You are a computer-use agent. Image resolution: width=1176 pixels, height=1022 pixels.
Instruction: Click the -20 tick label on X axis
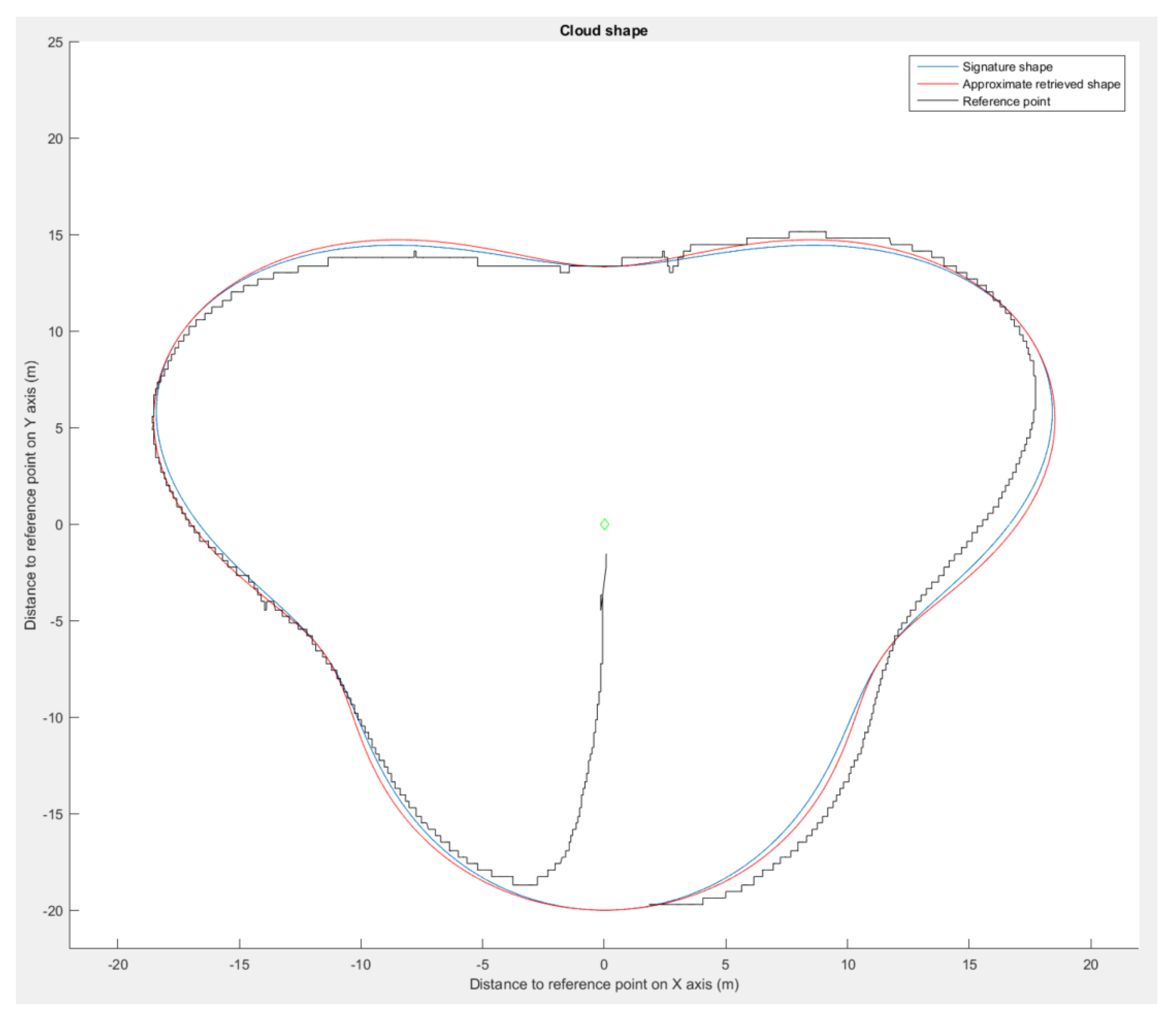point(117,964)
